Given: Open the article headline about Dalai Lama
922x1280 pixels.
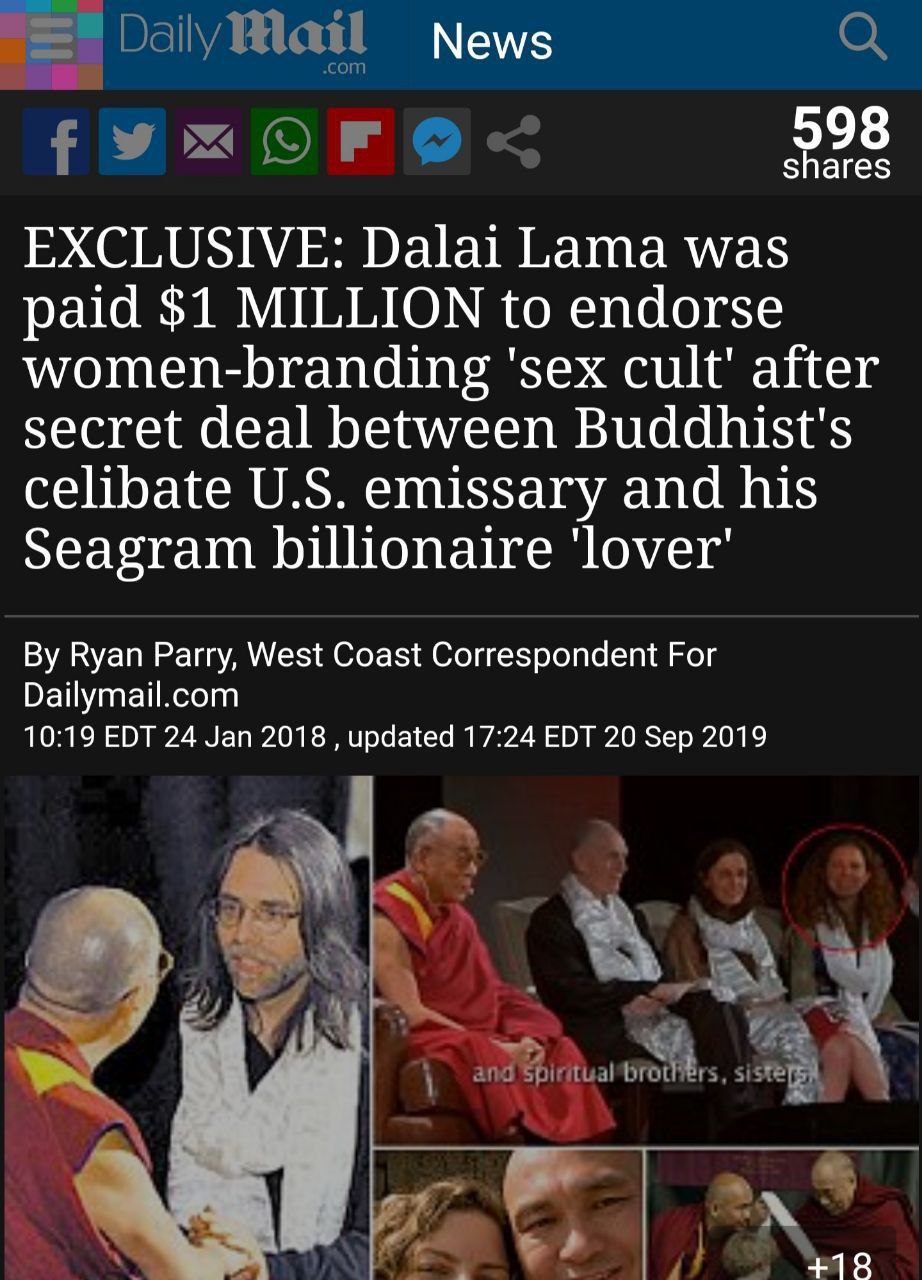Looking at the screenshot, I should coord(450,399).
